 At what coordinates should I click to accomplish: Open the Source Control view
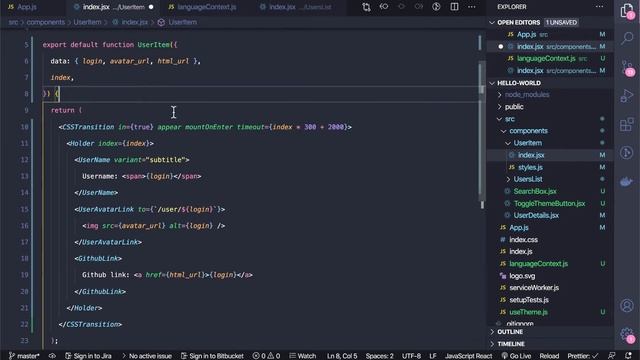point(627,68)
